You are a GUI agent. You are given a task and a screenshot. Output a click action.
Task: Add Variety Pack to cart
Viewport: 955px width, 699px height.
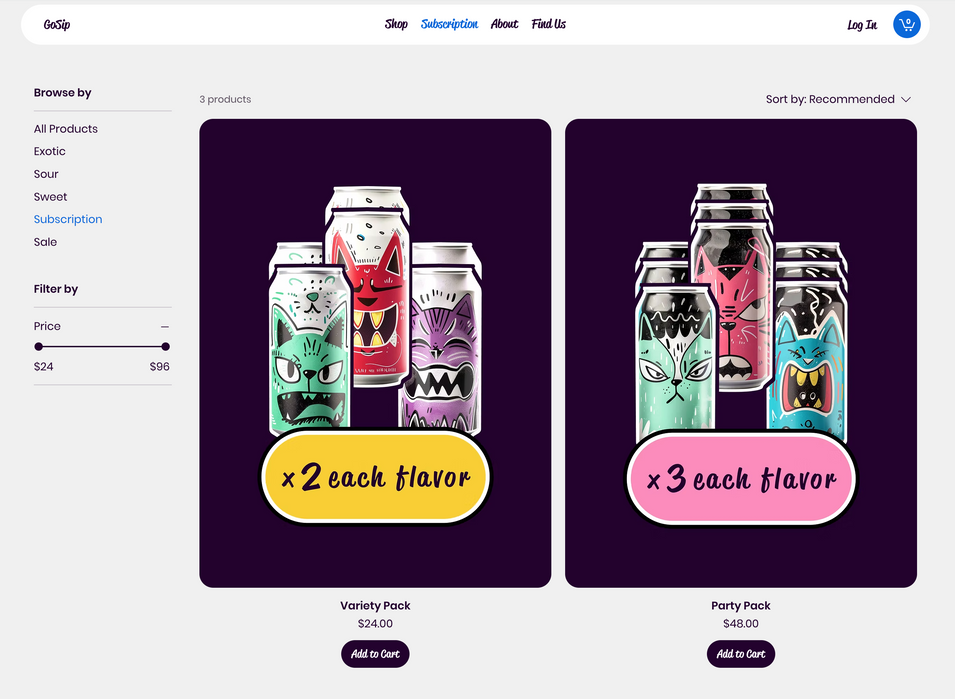(375, 654)
